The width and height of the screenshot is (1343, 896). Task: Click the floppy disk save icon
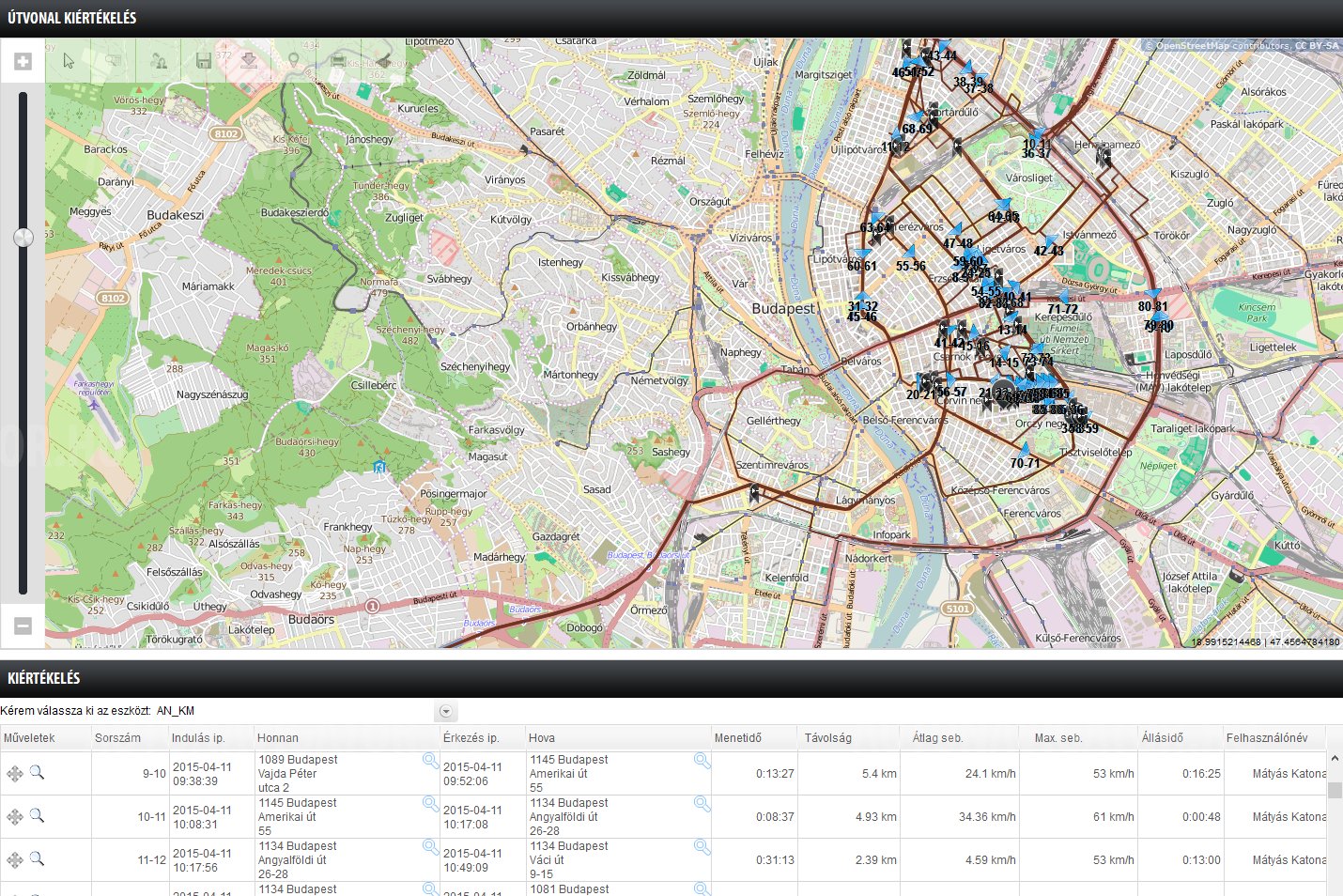(x=203, y=61)
